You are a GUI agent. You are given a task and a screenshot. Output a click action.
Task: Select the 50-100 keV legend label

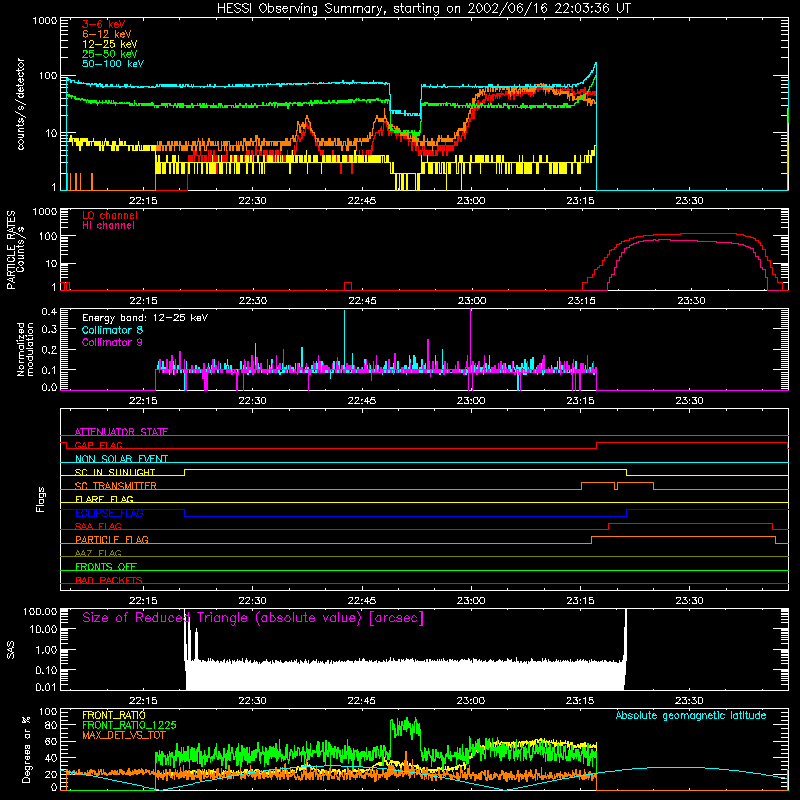[x=113, y=63]
